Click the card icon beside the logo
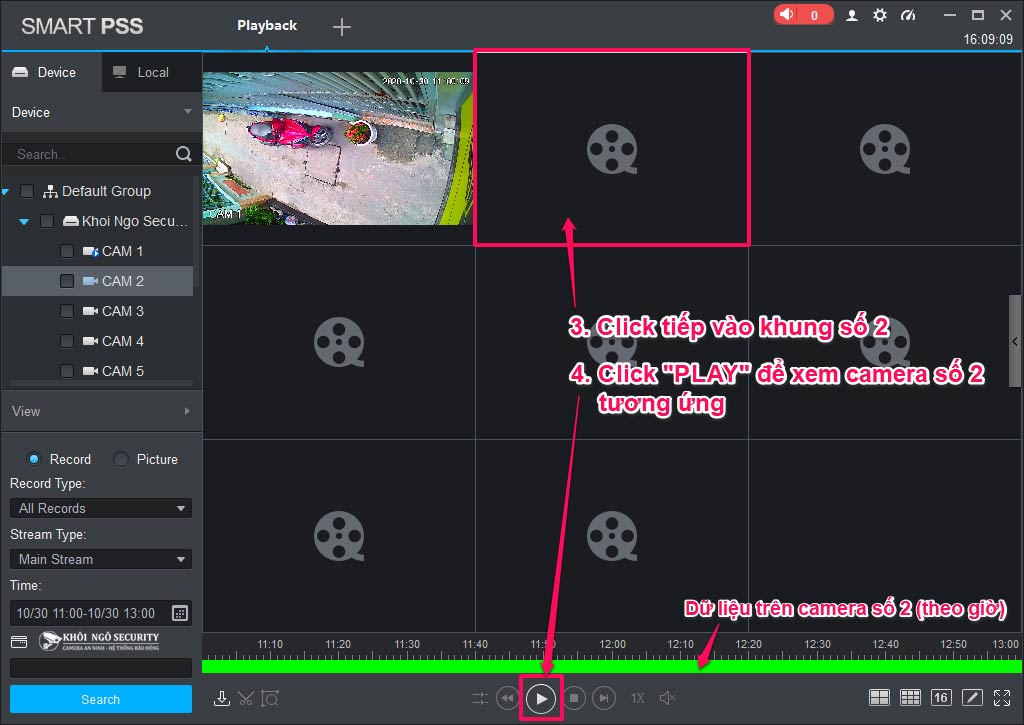Image resolution: width=1024 pixels, height=725 pixels. tap(19, 641)
